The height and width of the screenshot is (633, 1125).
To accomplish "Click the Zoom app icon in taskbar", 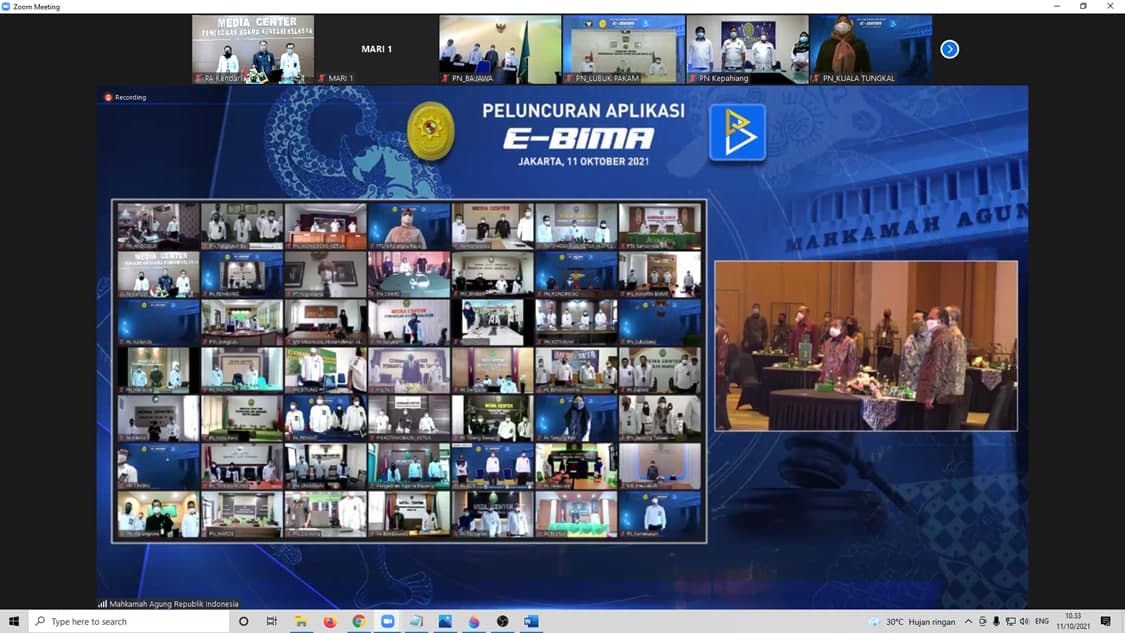I will [387, 622].
